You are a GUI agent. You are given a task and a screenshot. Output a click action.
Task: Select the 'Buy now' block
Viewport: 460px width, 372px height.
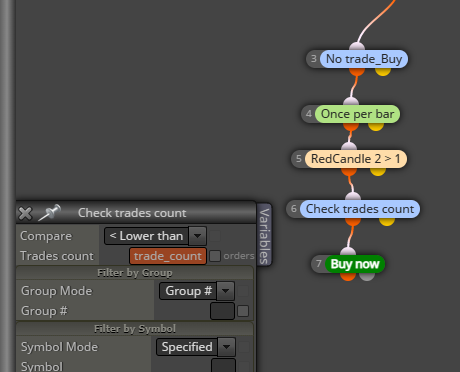(355, 264)
